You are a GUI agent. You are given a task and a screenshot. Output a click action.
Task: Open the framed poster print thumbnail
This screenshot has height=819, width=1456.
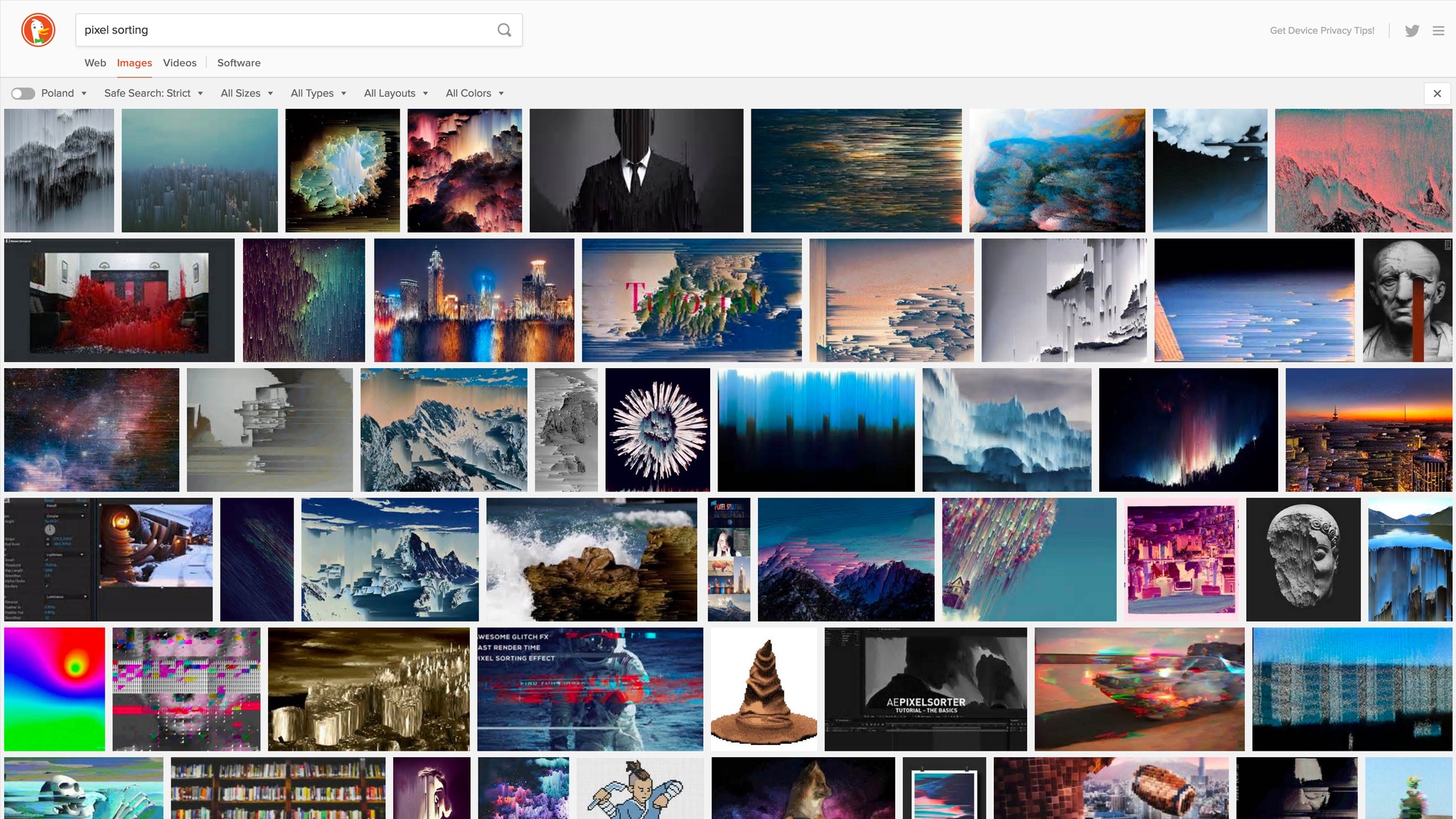point(944,788)
